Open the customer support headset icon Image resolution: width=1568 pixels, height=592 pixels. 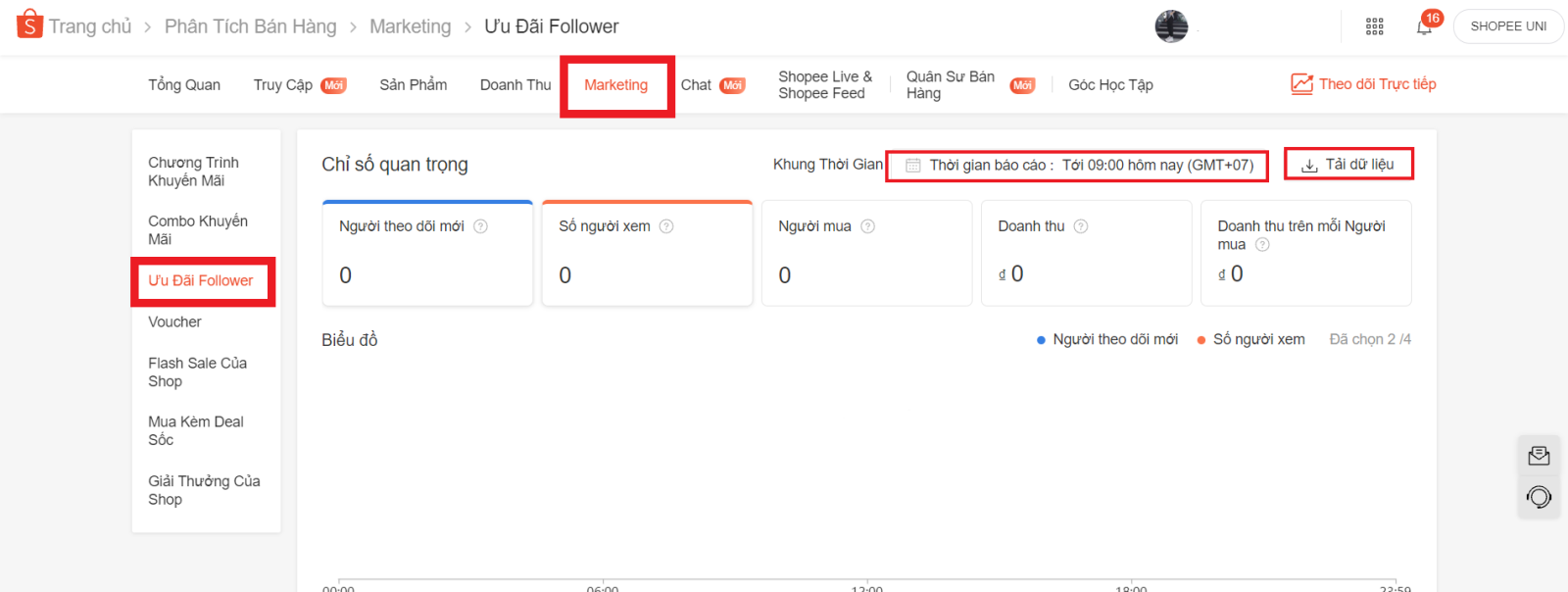[1539, 497]
